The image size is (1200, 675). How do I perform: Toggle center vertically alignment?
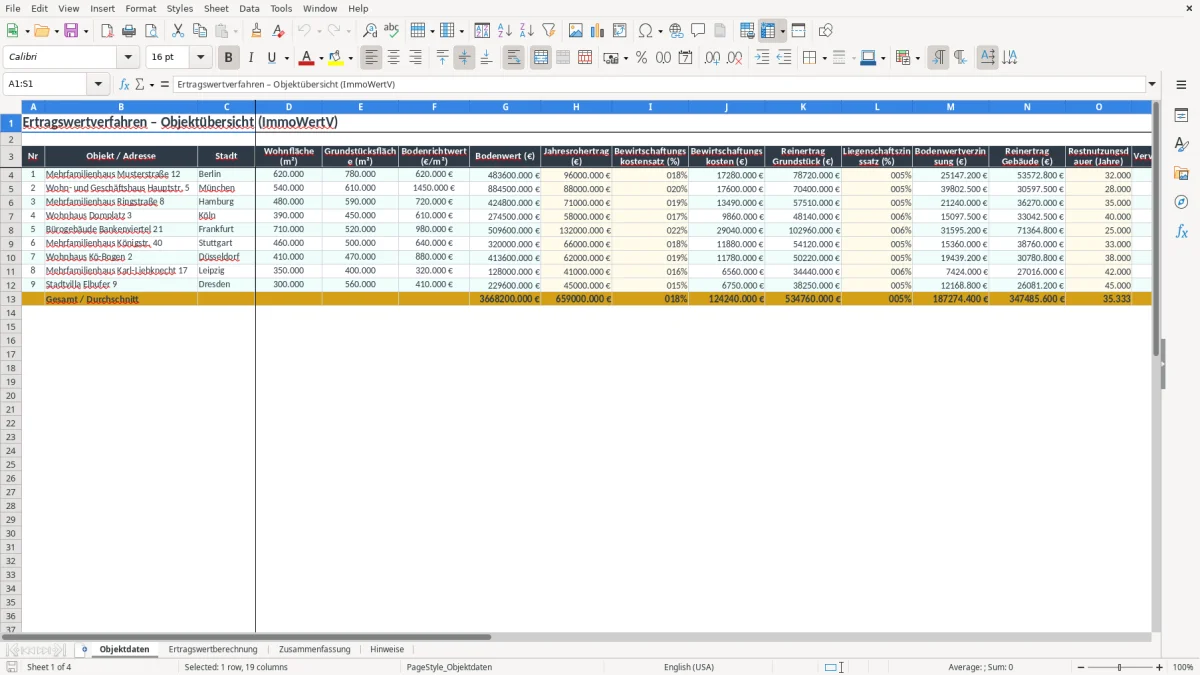465,58
